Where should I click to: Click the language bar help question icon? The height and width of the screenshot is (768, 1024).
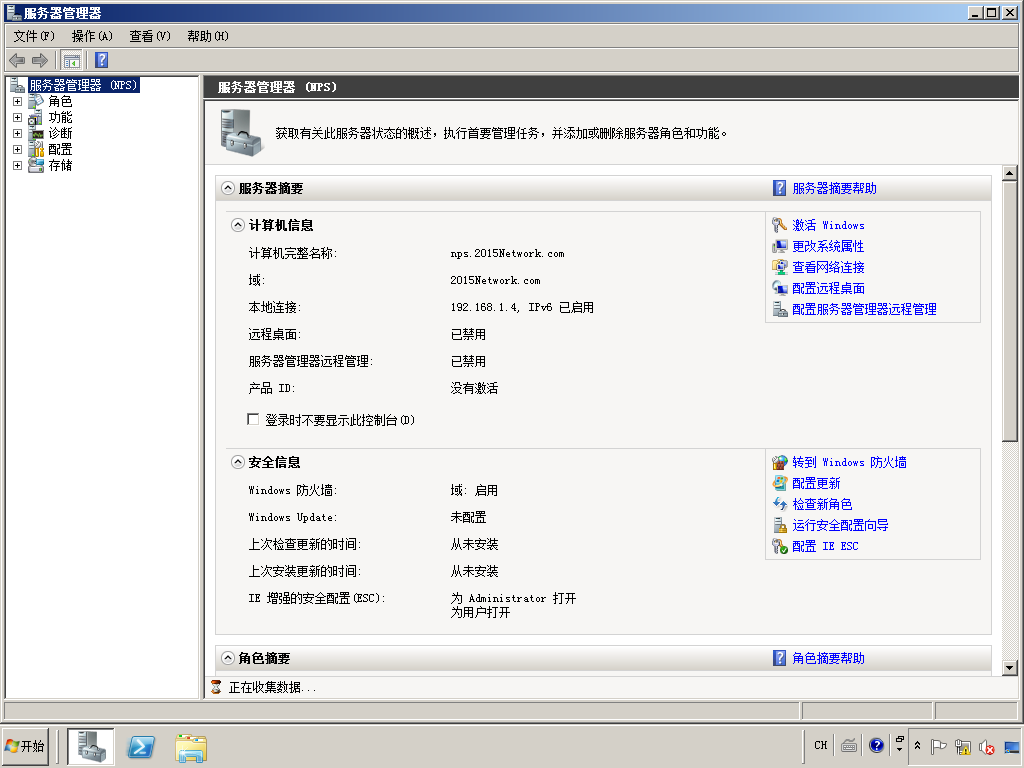click(x=876, y=745)
